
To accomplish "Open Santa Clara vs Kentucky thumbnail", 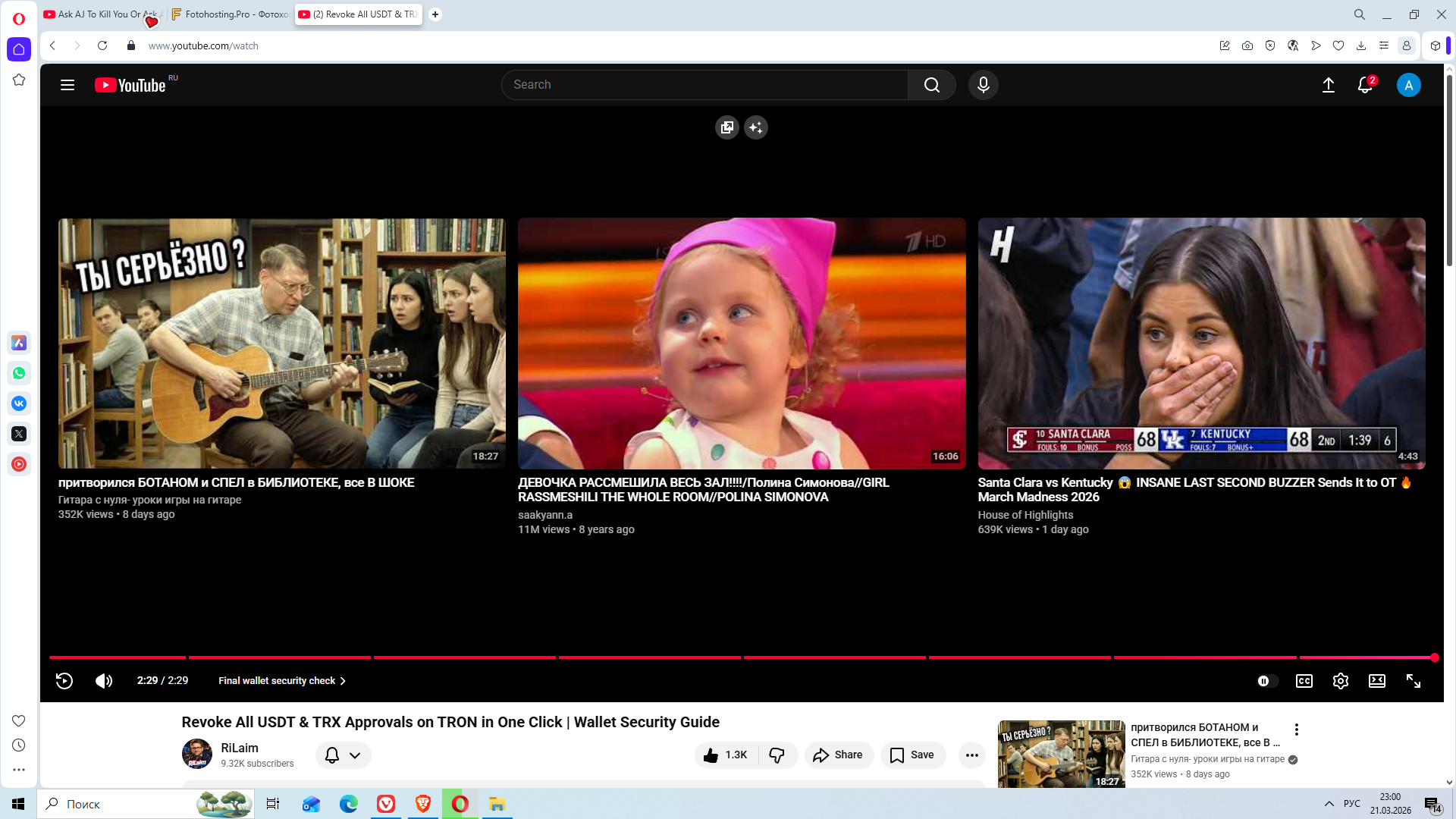I will coord(1200,344).
